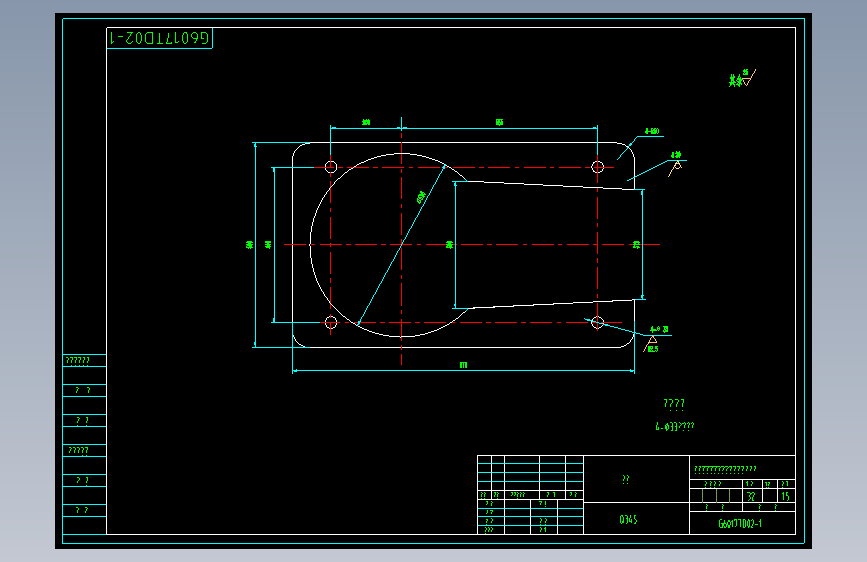Click the technical notes text below the drawing
The width and height of the screenshot is (867, 562).
point(674,415)
